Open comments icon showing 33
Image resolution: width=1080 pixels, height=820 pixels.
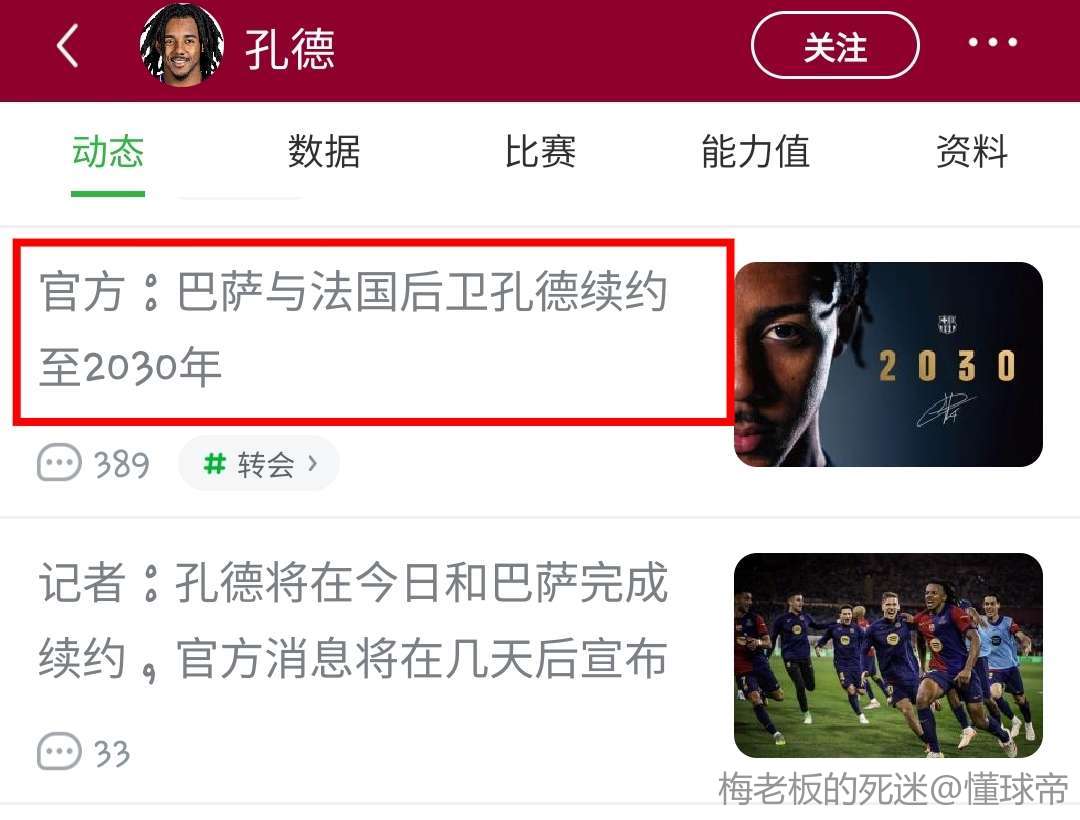click(x=59, y=752)
